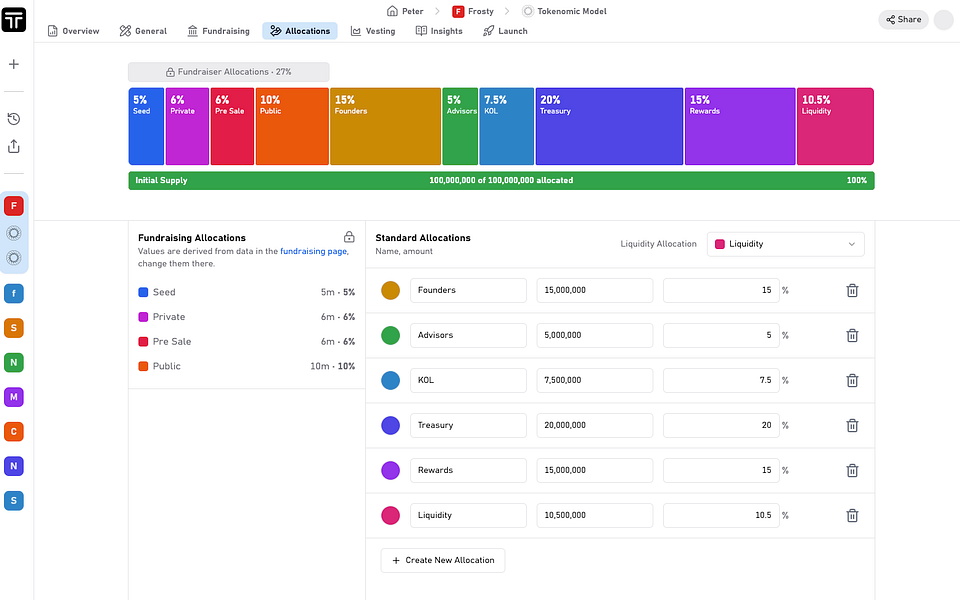Click the Share button
Screen dimensions: 960x600
903,19
